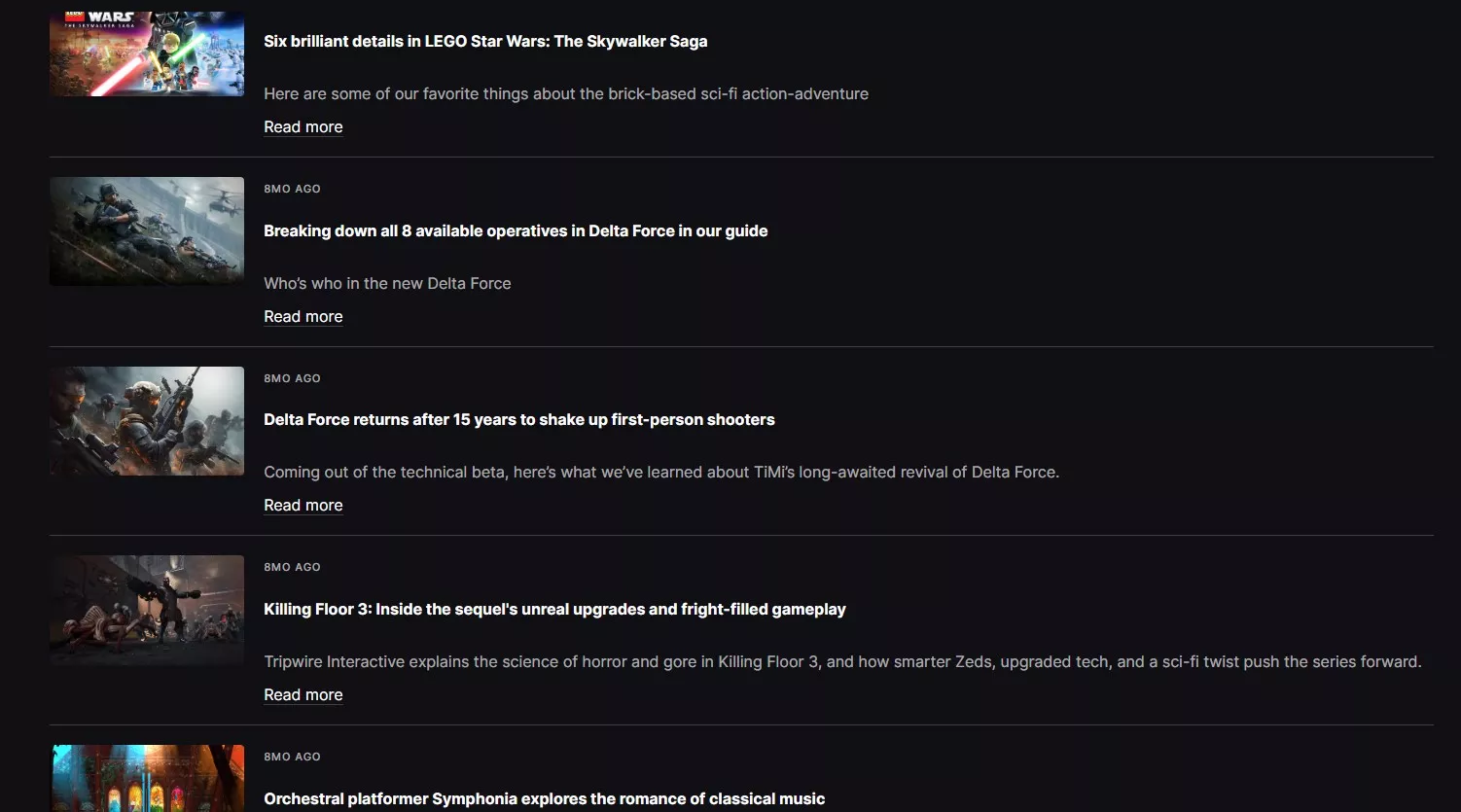Image resolution: width=1461 pixels, height=812 pixels.
Task: Click the '8MO AGO' timestamp above Killing Floor 3
Action: pyautogui.click(x=292, y=567)
